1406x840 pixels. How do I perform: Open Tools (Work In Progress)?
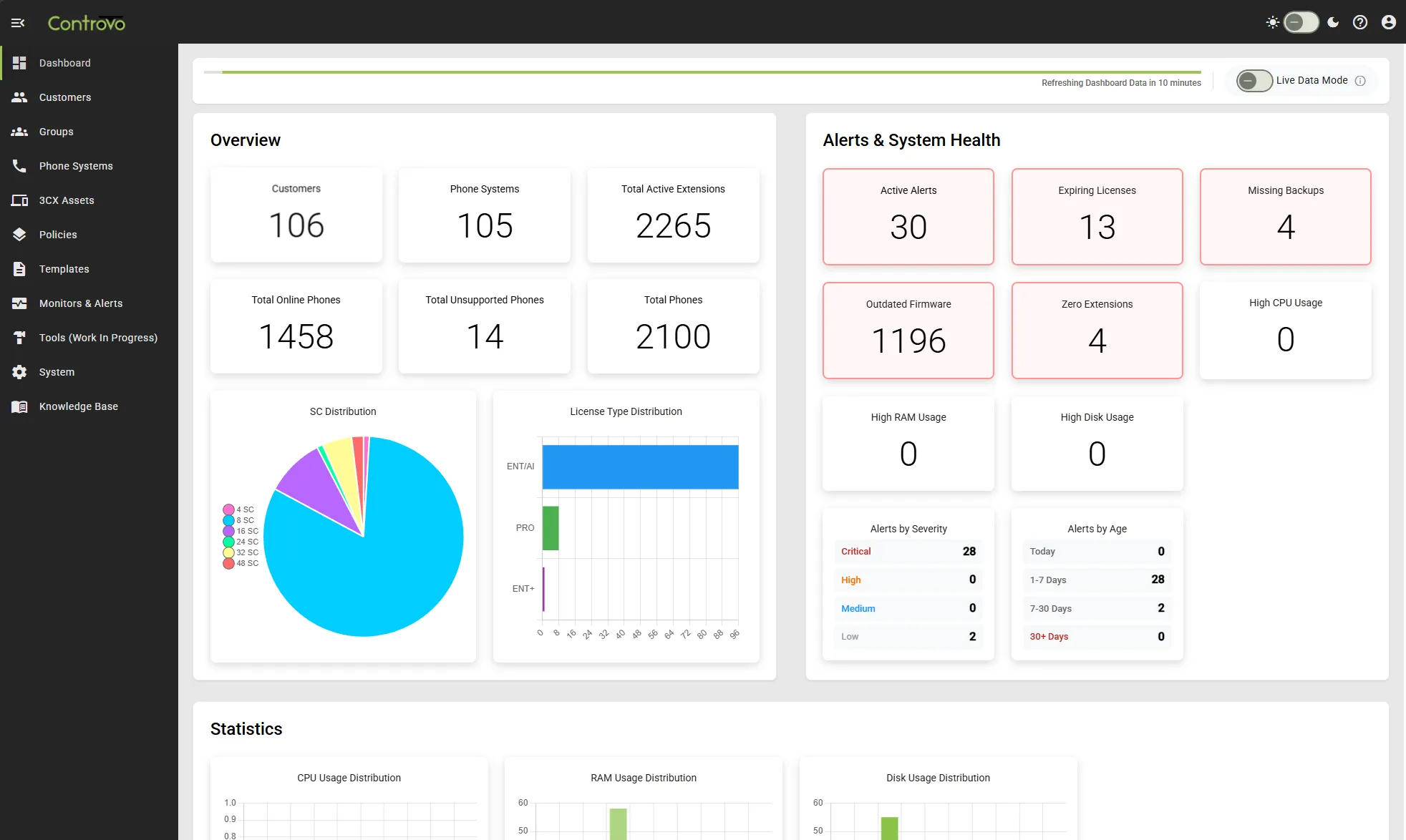98,338
